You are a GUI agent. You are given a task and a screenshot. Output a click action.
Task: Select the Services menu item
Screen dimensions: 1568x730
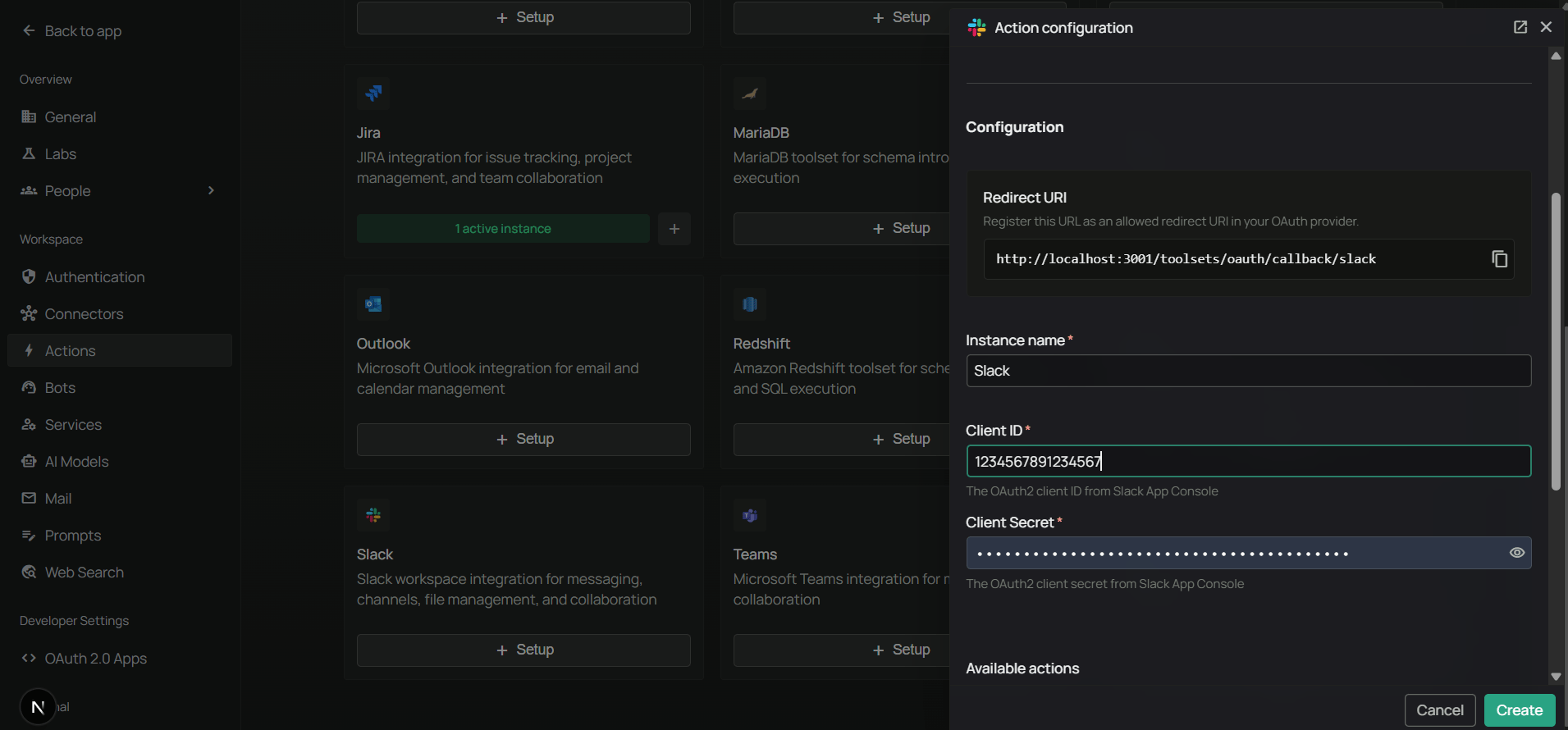120,424
